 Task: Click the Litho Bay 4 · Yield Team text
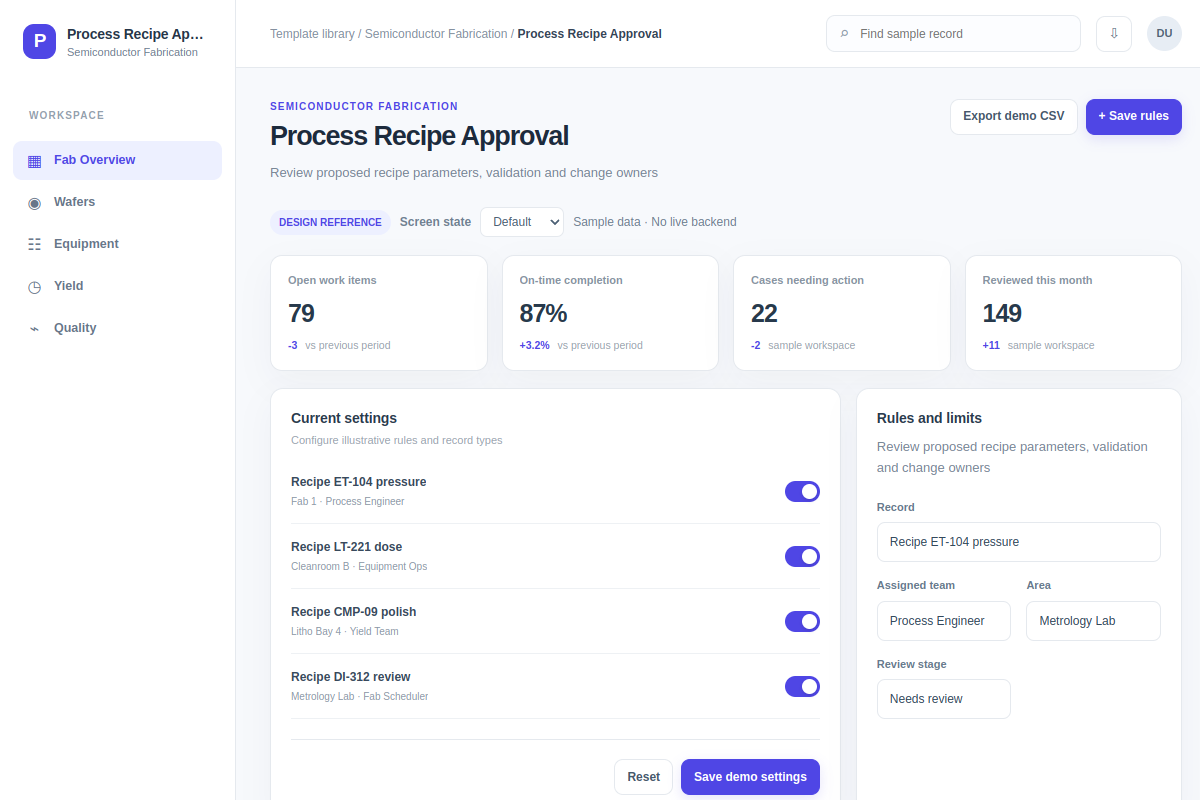(x=345, y=631)
